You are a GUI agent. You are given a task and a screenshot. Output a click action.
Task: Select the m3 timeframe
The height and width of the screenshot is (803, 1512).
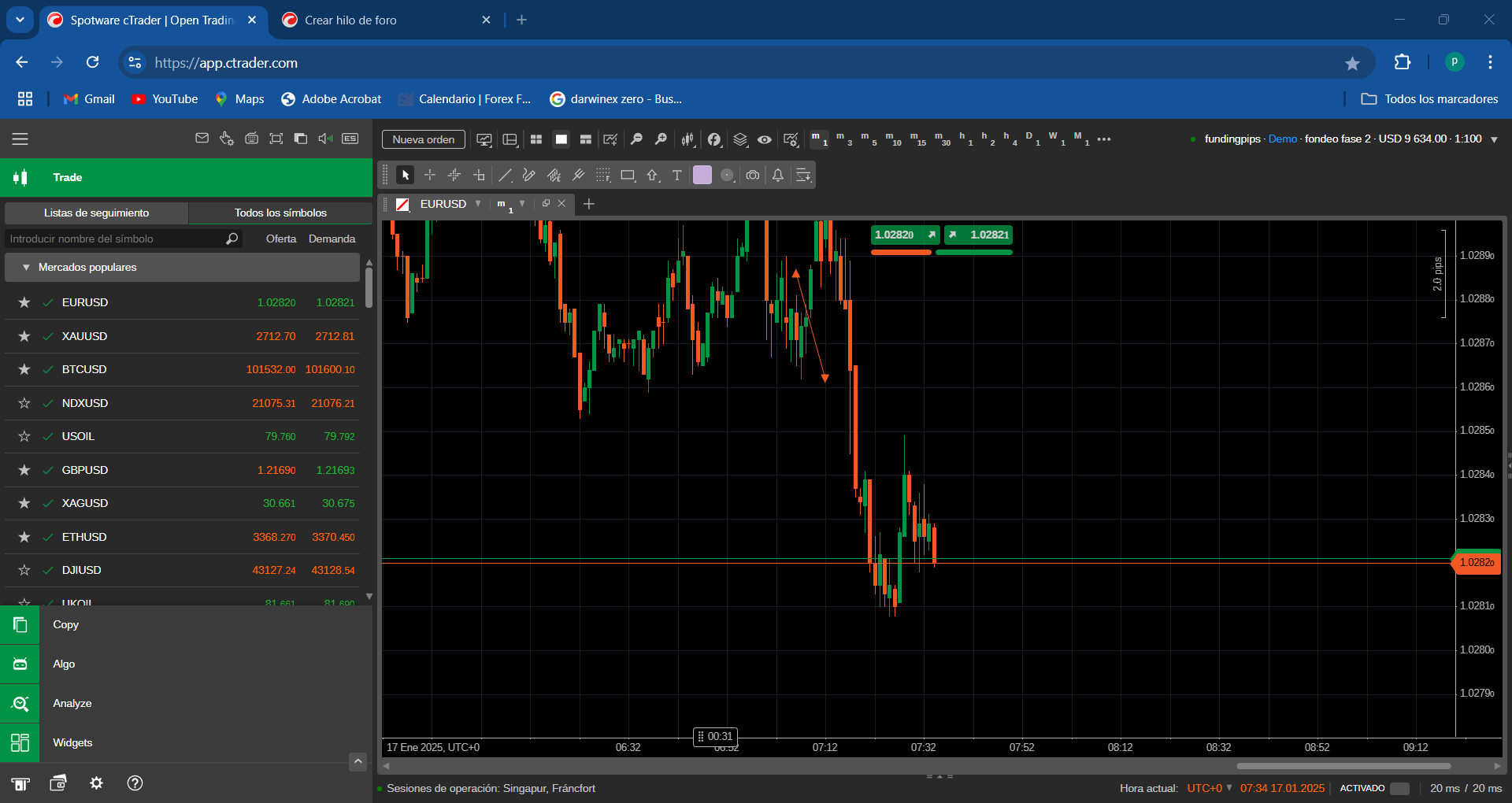pyautogui.click(x=844, y=139)
